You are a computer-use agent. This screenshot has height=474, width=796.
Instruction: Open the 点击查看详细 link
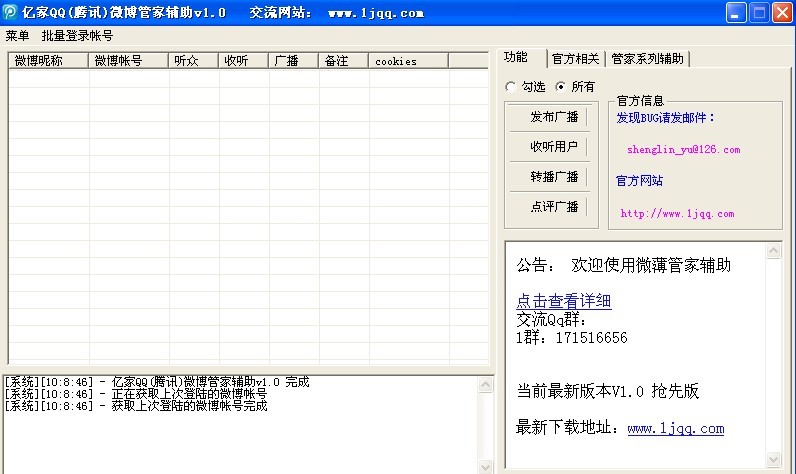click(563, 301)
